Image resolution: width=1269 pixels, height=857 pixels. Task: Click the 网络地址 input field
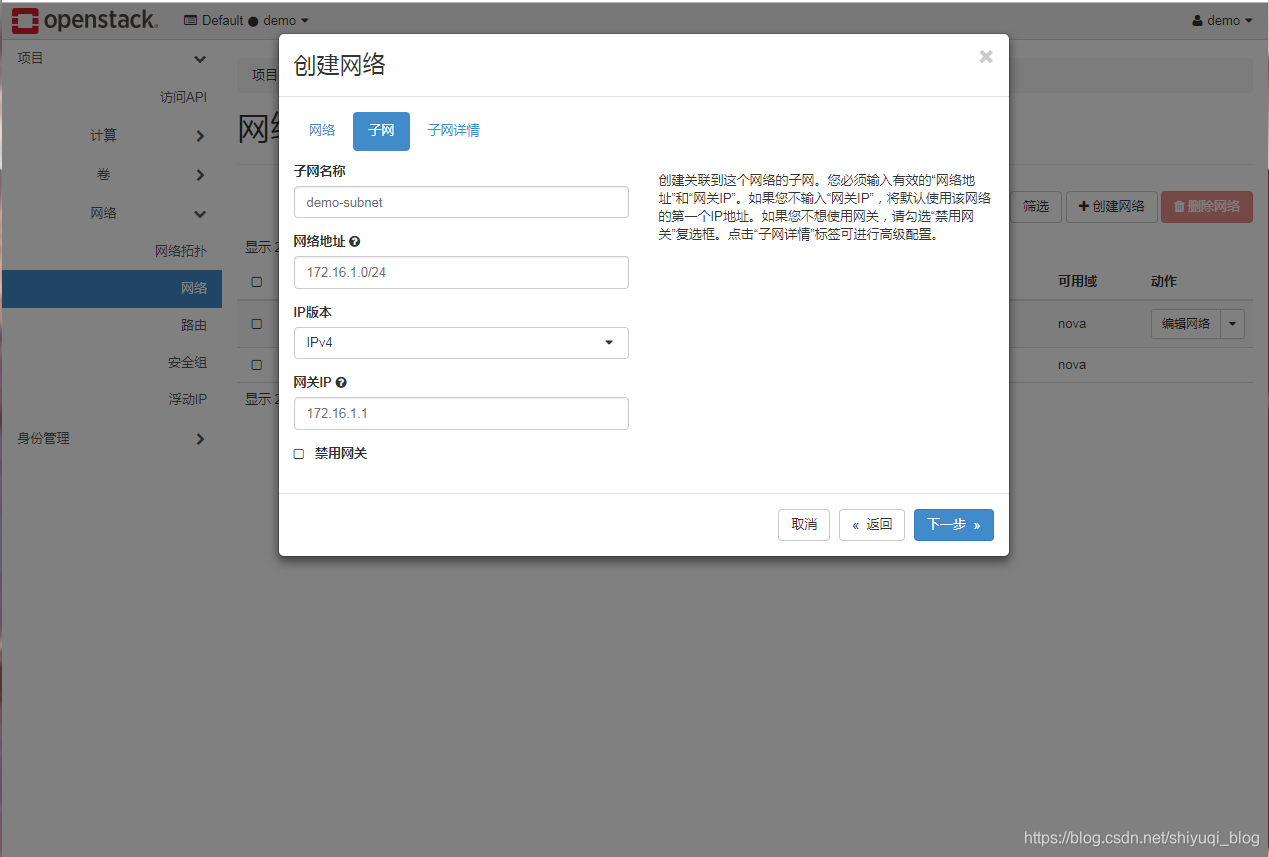point(461,272)
